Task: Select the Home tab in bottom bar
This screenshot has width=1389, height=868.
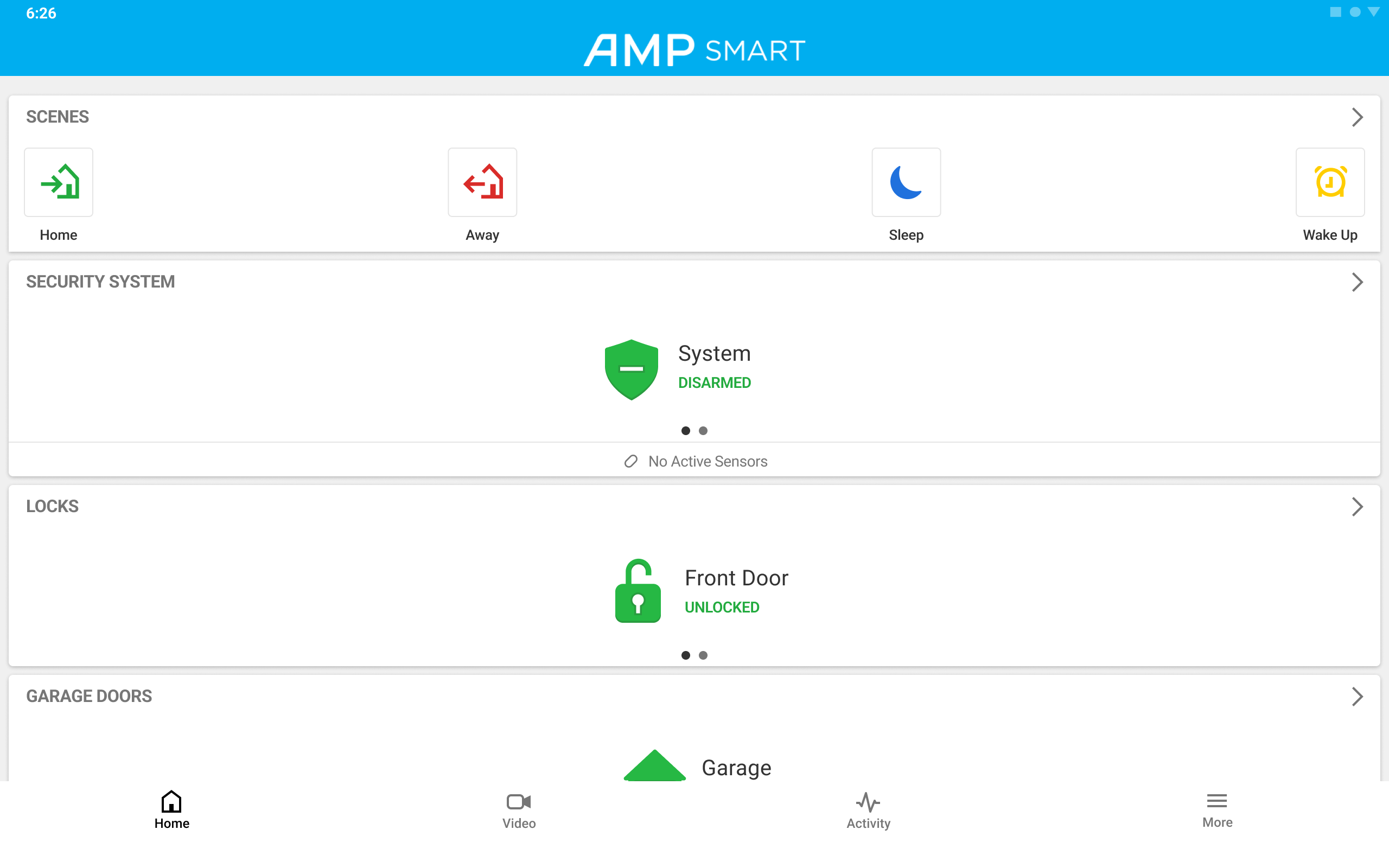Action: pyautogui.click(x=171, y=810)
